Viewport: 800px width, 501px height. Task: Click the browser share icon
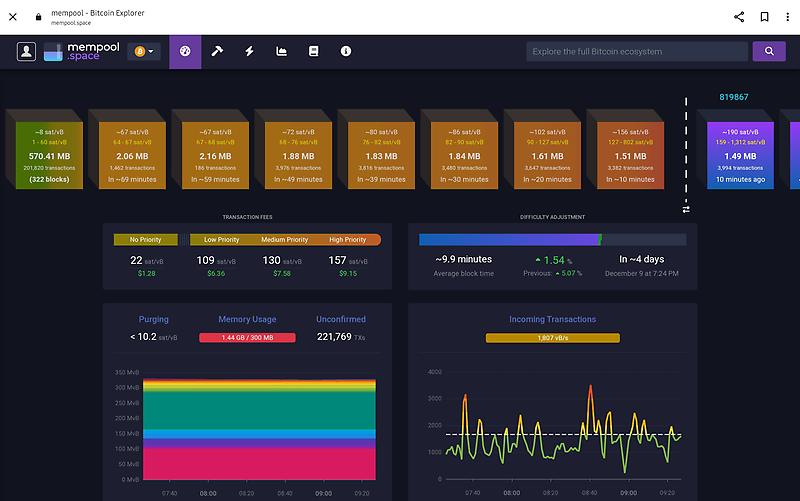click(x=739, y=16)
